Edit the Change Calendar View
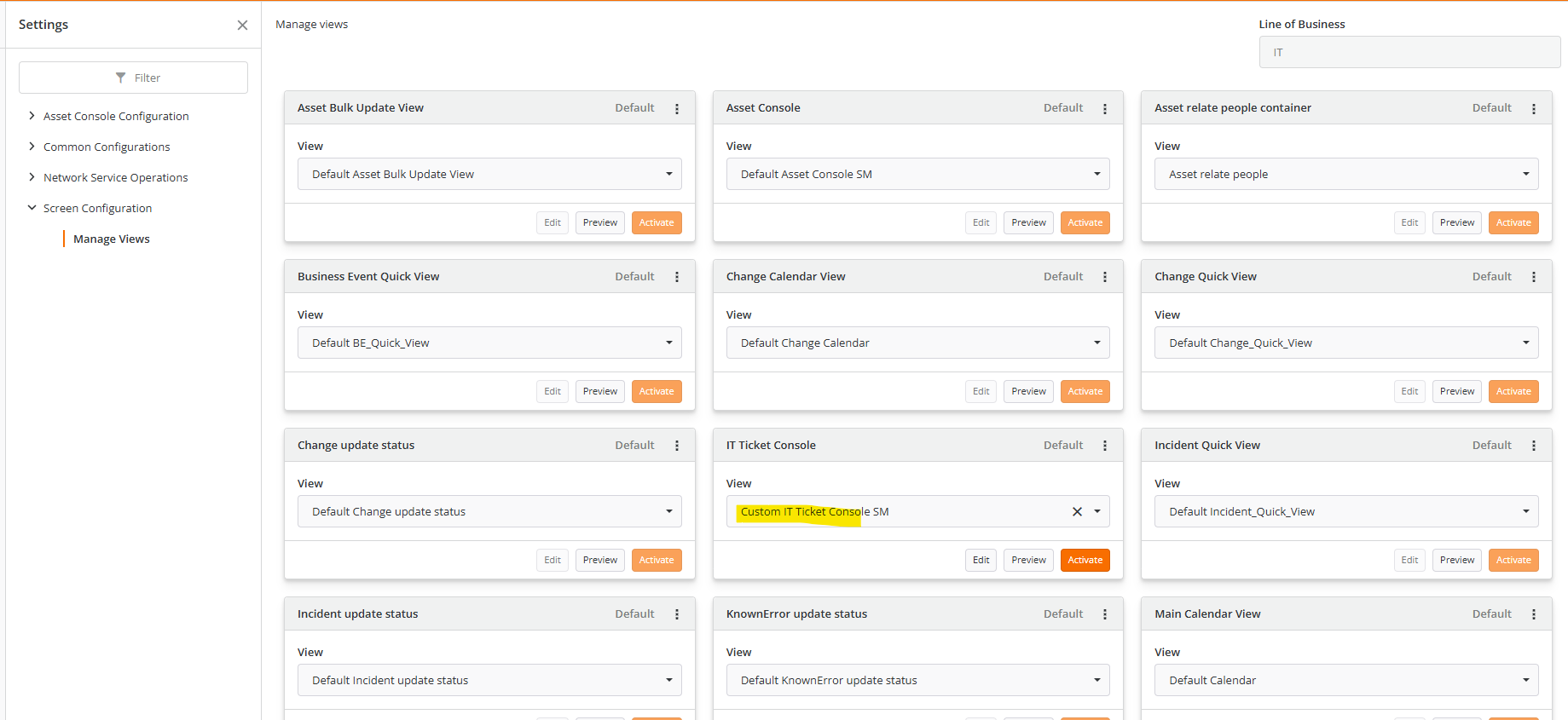This screenshot has height=720, width=1568. click(981, 391)
